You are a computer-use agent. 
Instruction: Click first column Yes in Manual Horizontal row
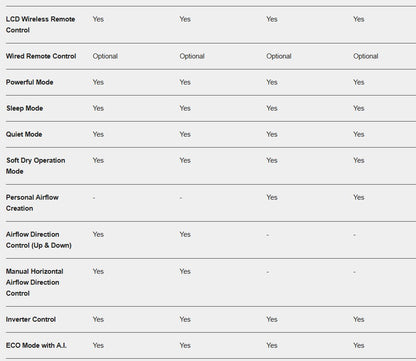(98, 271)
